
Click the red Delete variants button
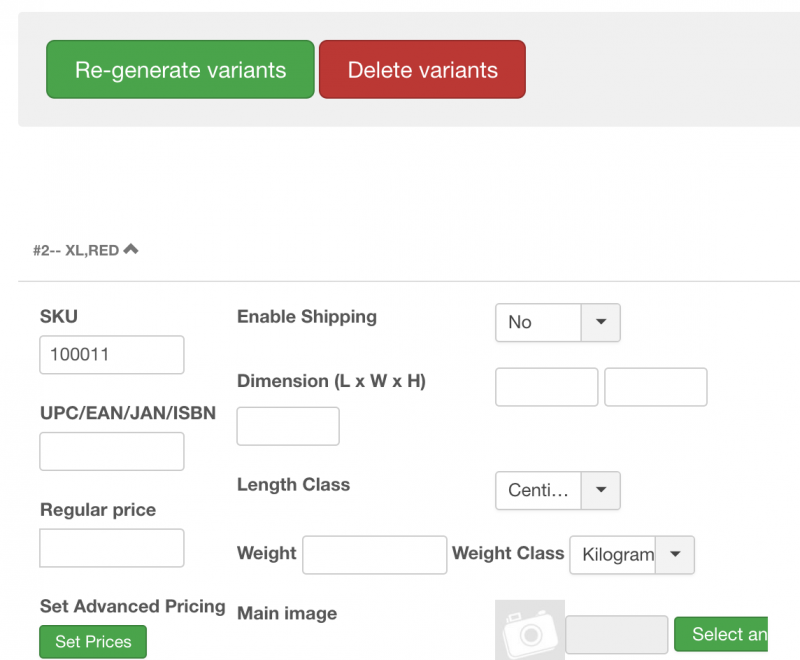pyautogui.click(x=422, y=69)
